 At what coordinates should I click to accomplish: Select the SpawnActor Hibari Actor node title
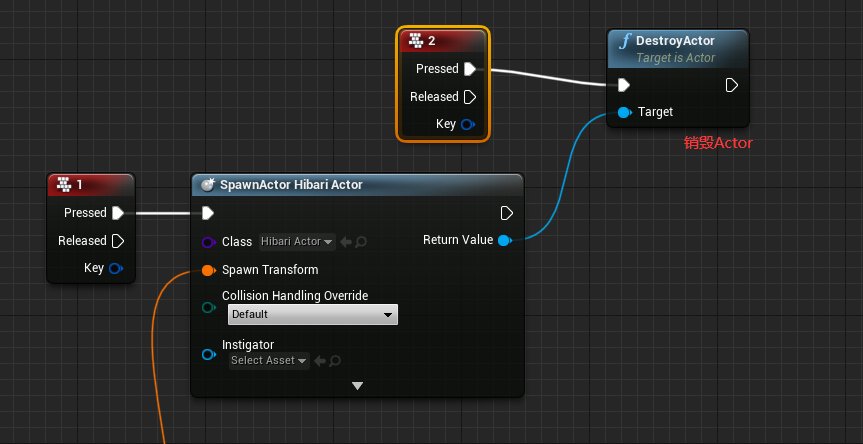[291, 185]
